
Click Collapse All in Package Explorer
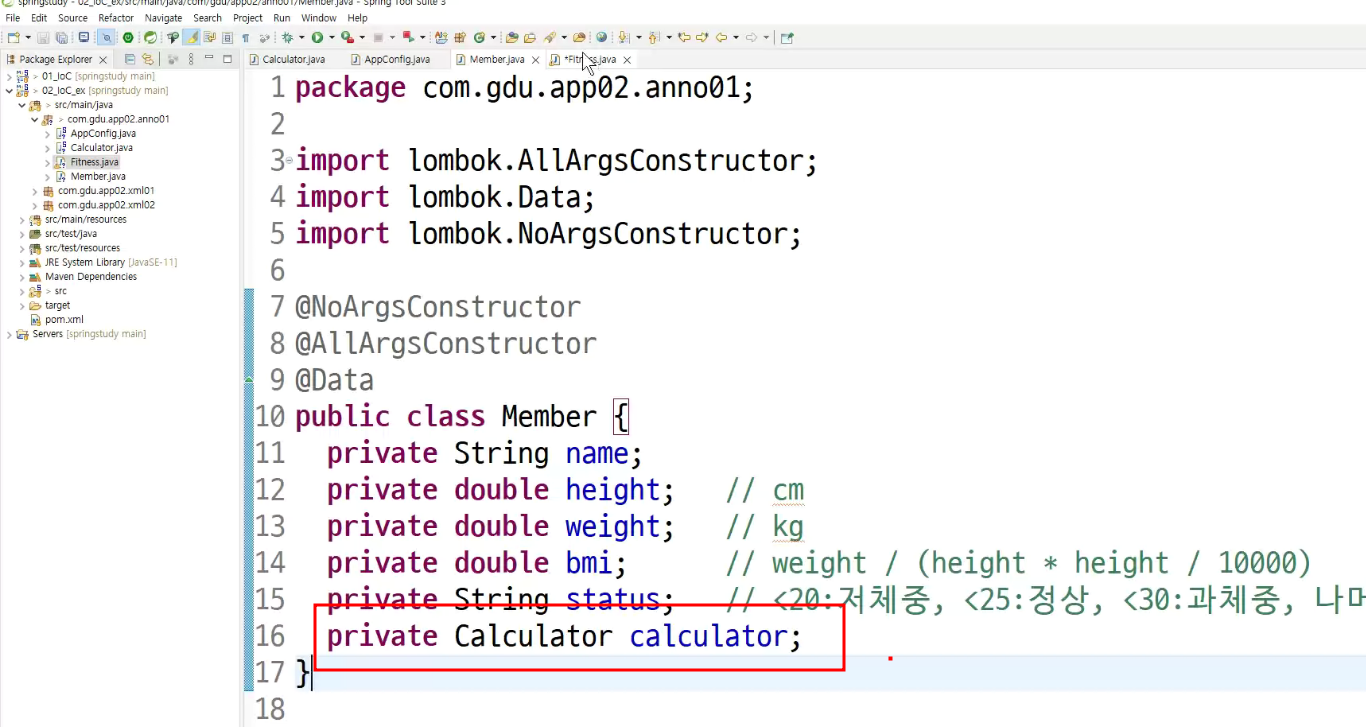(x=129, y=60)
